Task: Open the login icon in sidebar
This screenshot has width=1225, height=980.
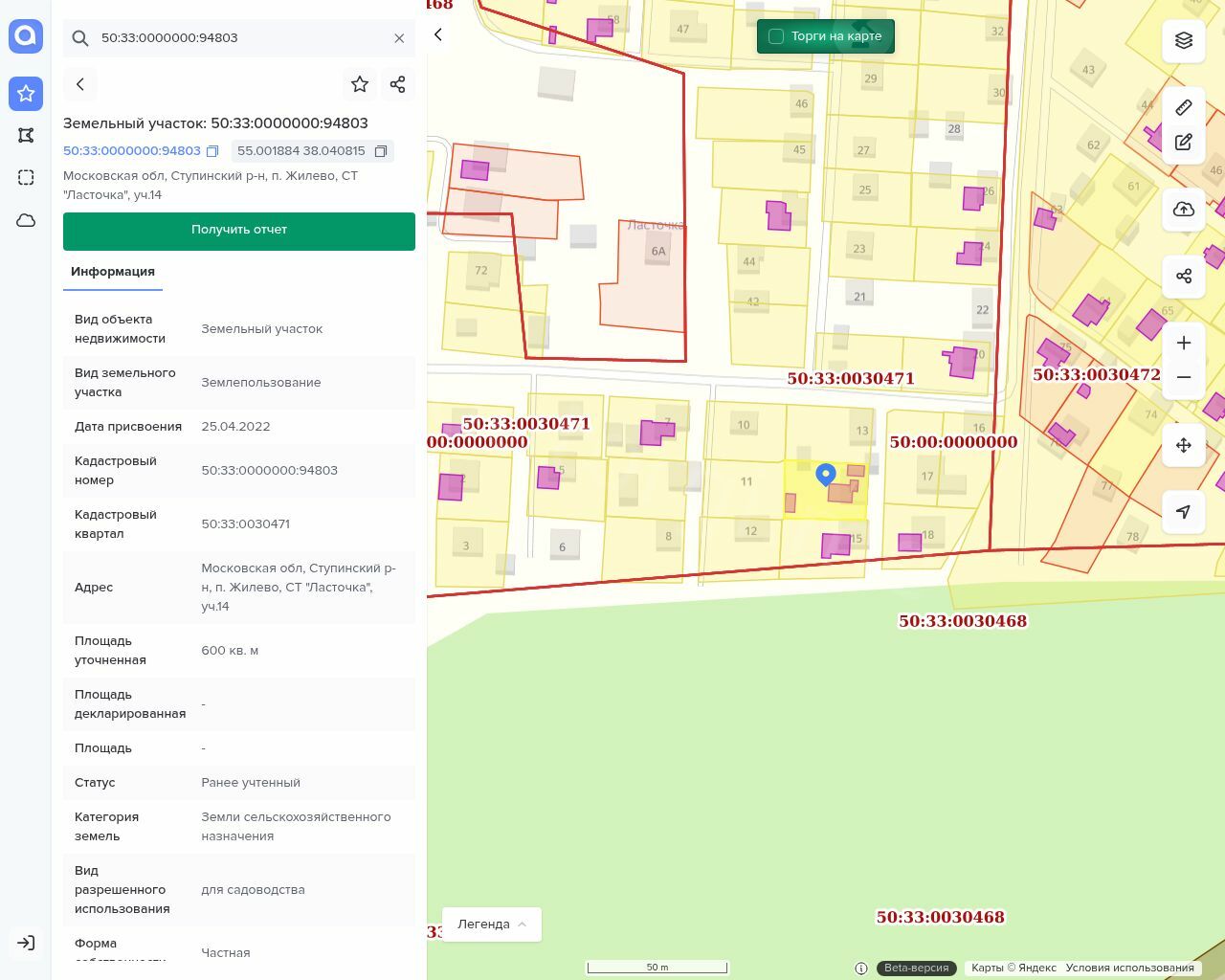Action: coord(26,943)
